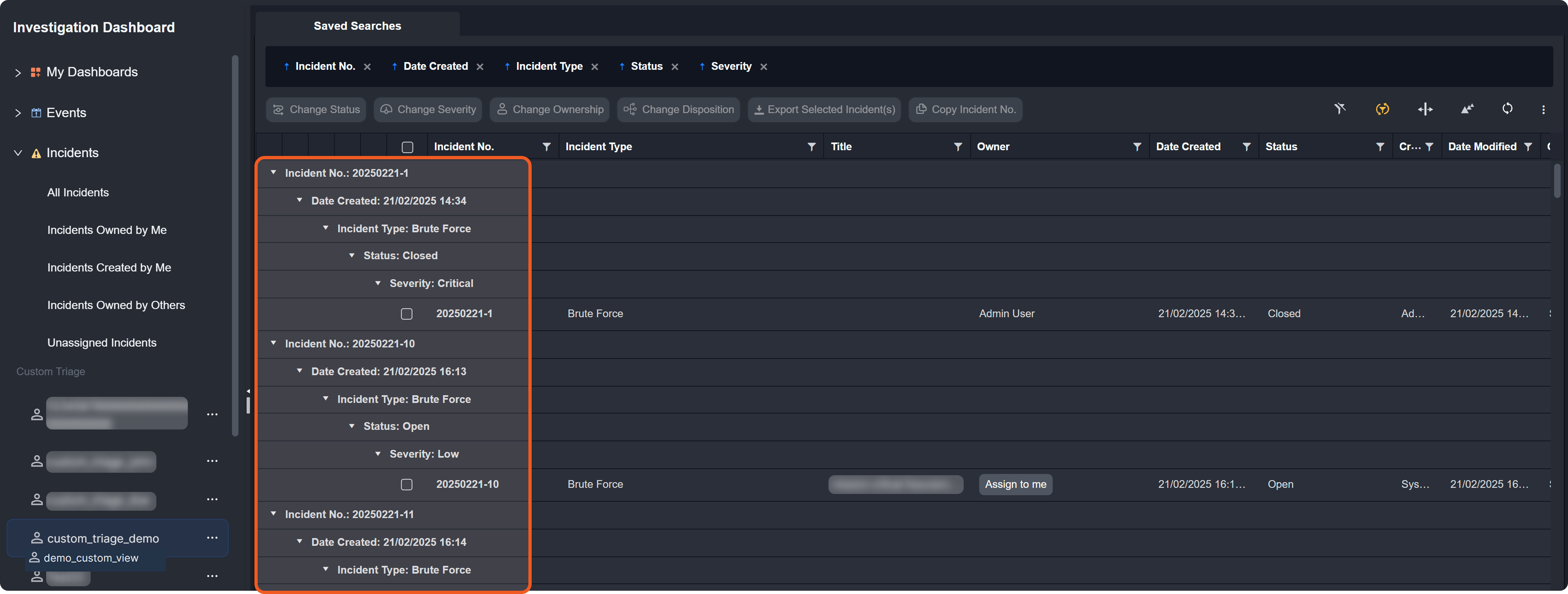Collapse the Status: Closed group row

tap(352, 256)
